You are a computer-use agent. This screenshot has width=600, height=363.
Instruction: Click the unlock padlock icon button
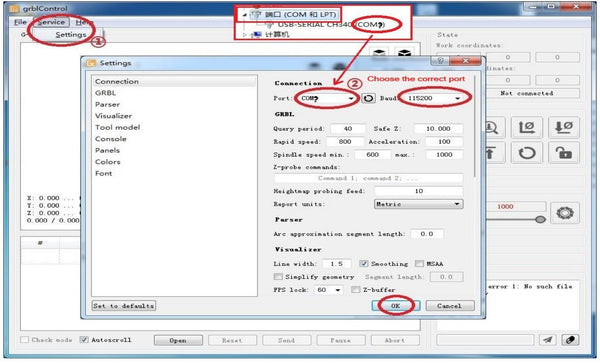[x=564, y=153]
